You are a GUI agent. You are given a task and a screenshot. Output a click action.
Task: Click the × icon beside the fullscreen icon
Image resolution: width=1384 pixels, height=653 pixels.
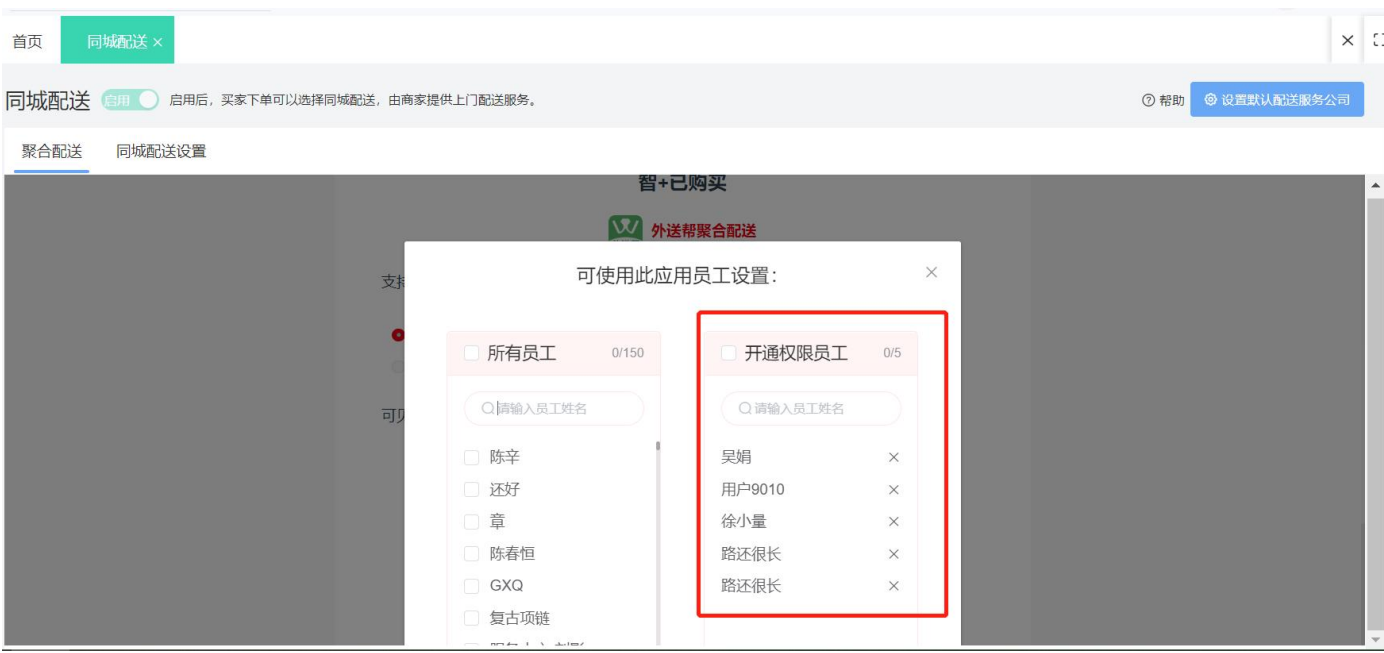[x=1348, y=40]
